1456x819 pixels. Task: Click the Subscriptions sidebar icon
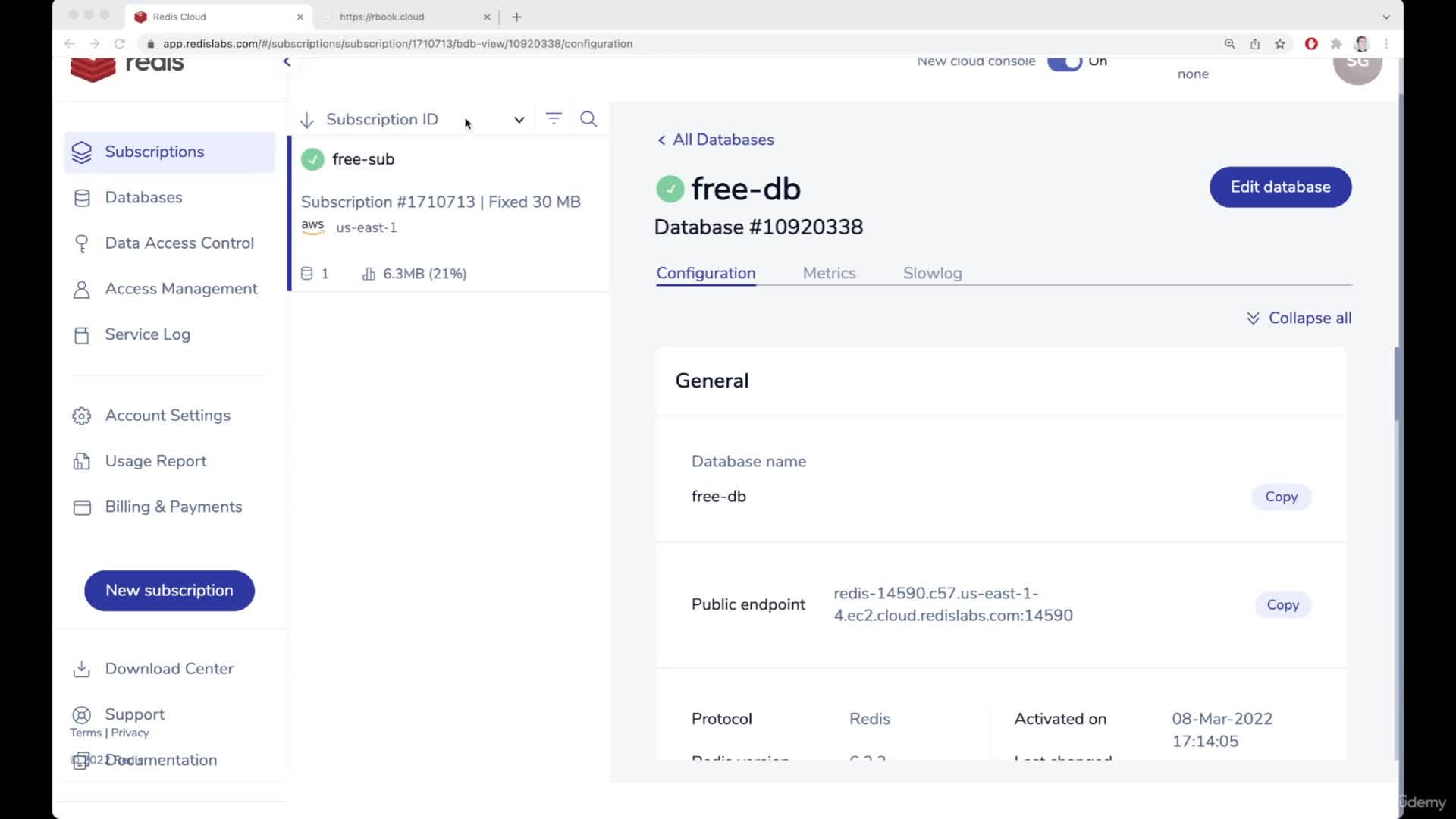[81, 151]
